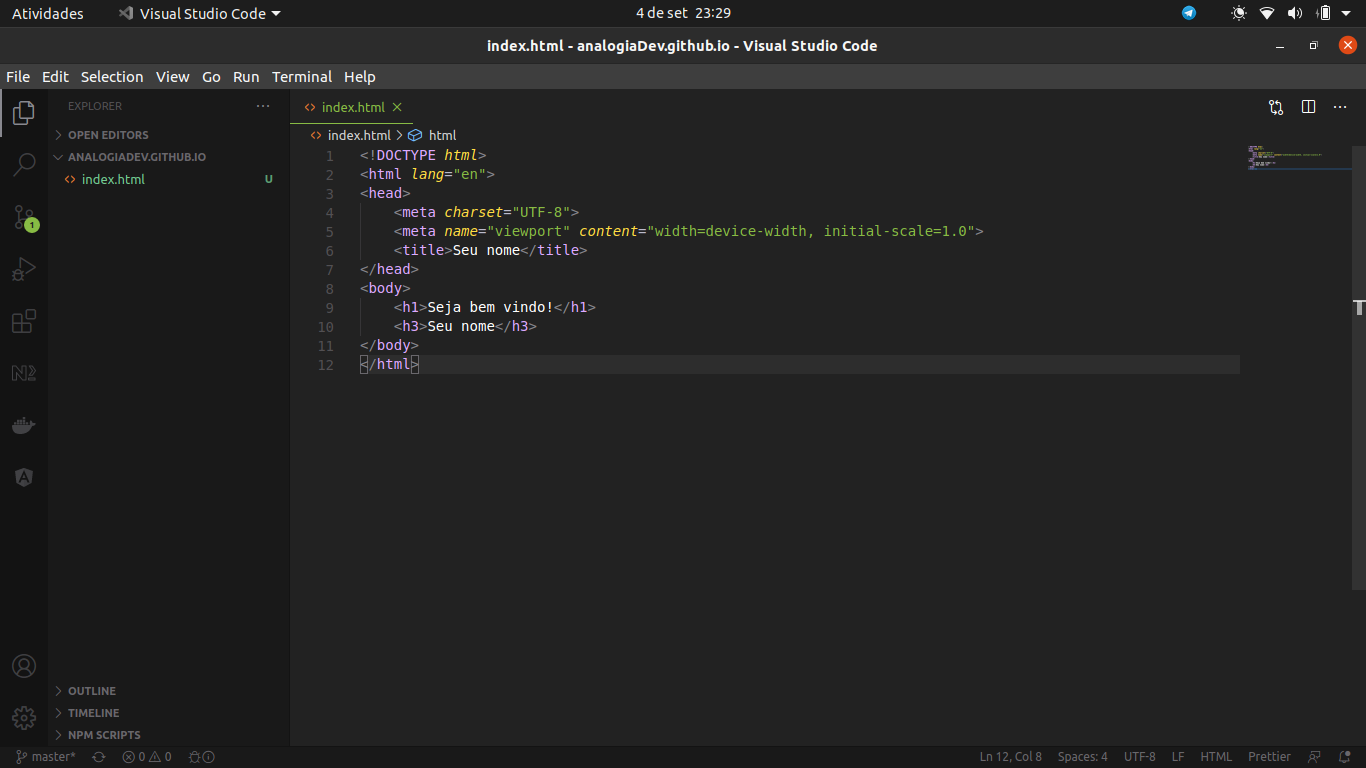Click the DOCTYPE declaration on line 1
This screenshot has width=1366, height=768.
coord(423,156)
